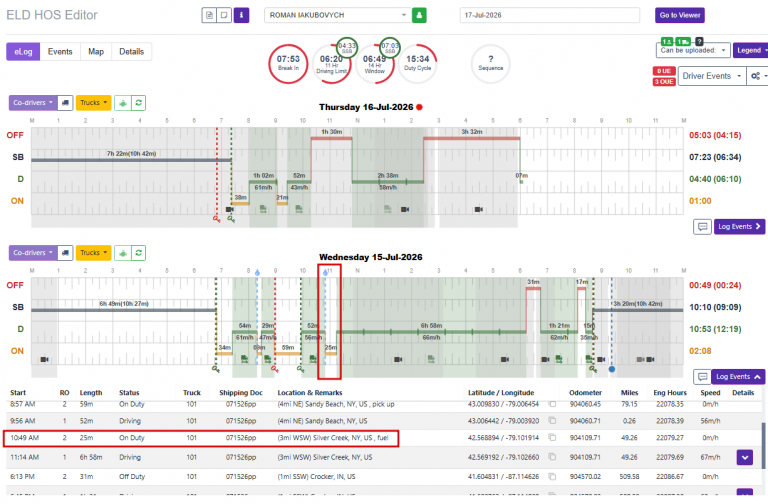This screenshot has height=504, width=768.
Task: Open Thursday's Log Events button
Action: click(x=739, y=227)
